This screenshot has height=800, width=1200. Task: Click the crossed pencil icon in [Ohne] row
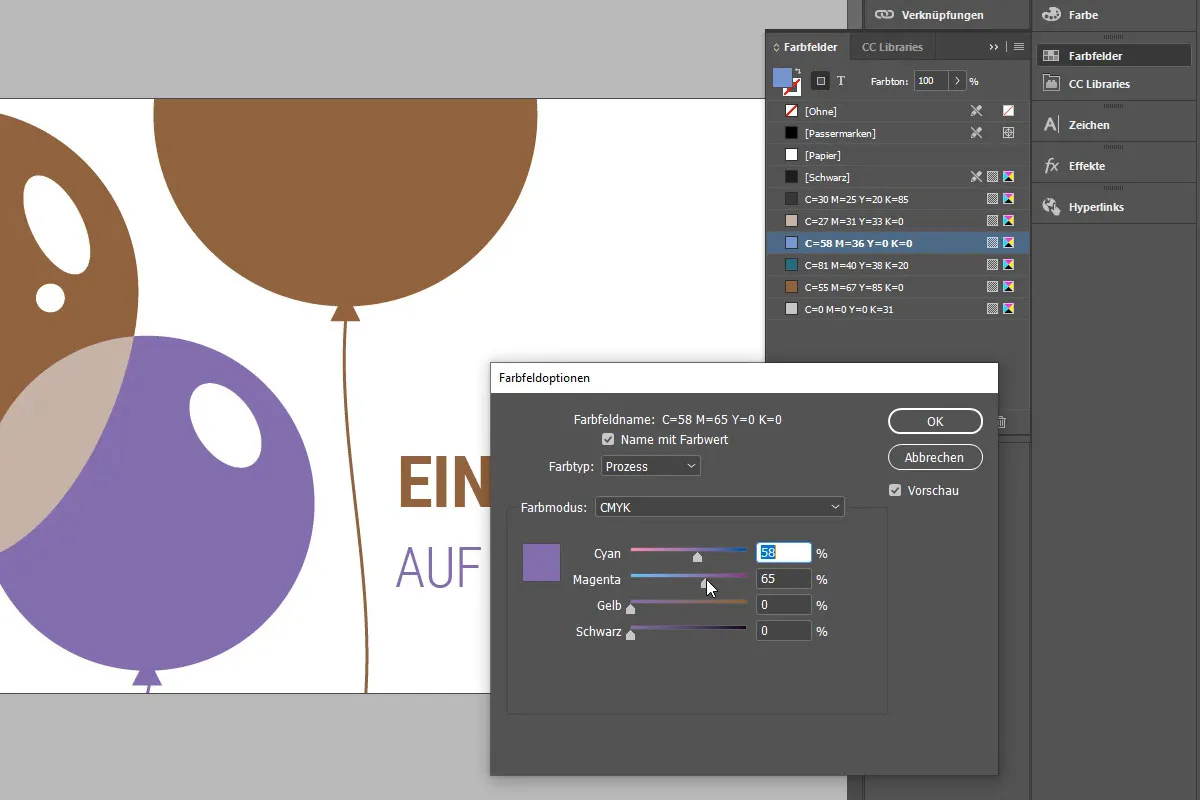tap(976, 111)
